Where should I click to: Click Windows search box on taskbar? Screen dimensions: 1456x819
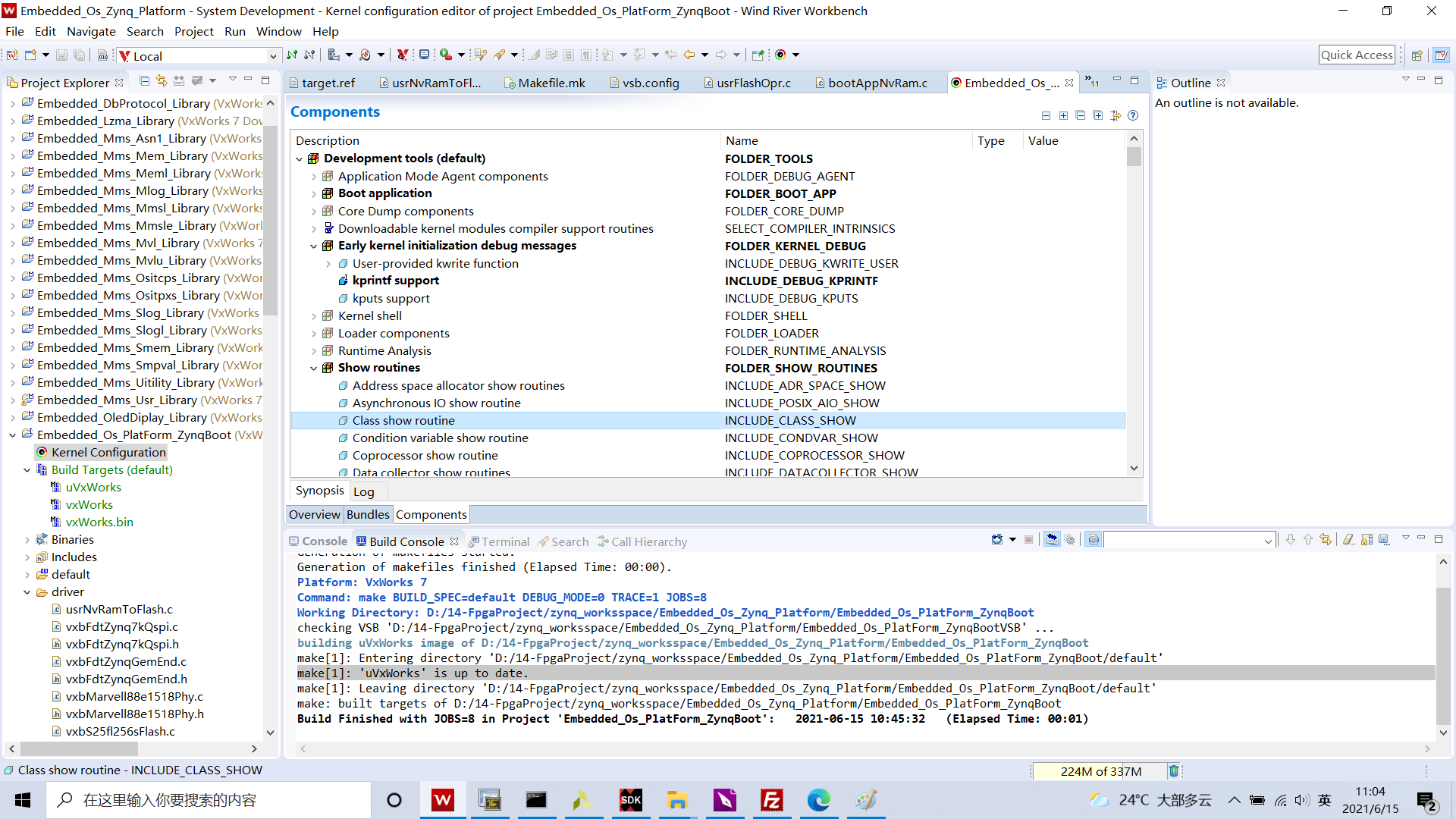tap(209, 800)
